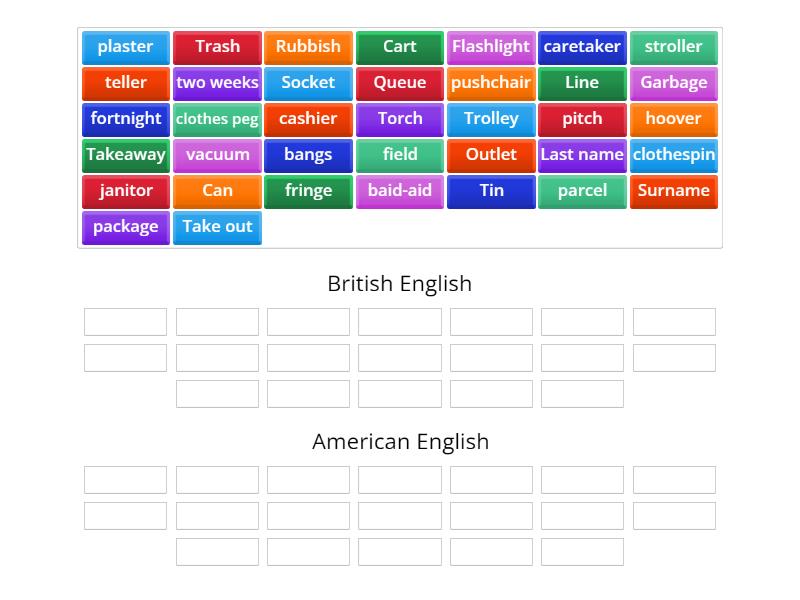Click the 'Torch' tile
Screen dimensions: 800x600
[400, 119]
